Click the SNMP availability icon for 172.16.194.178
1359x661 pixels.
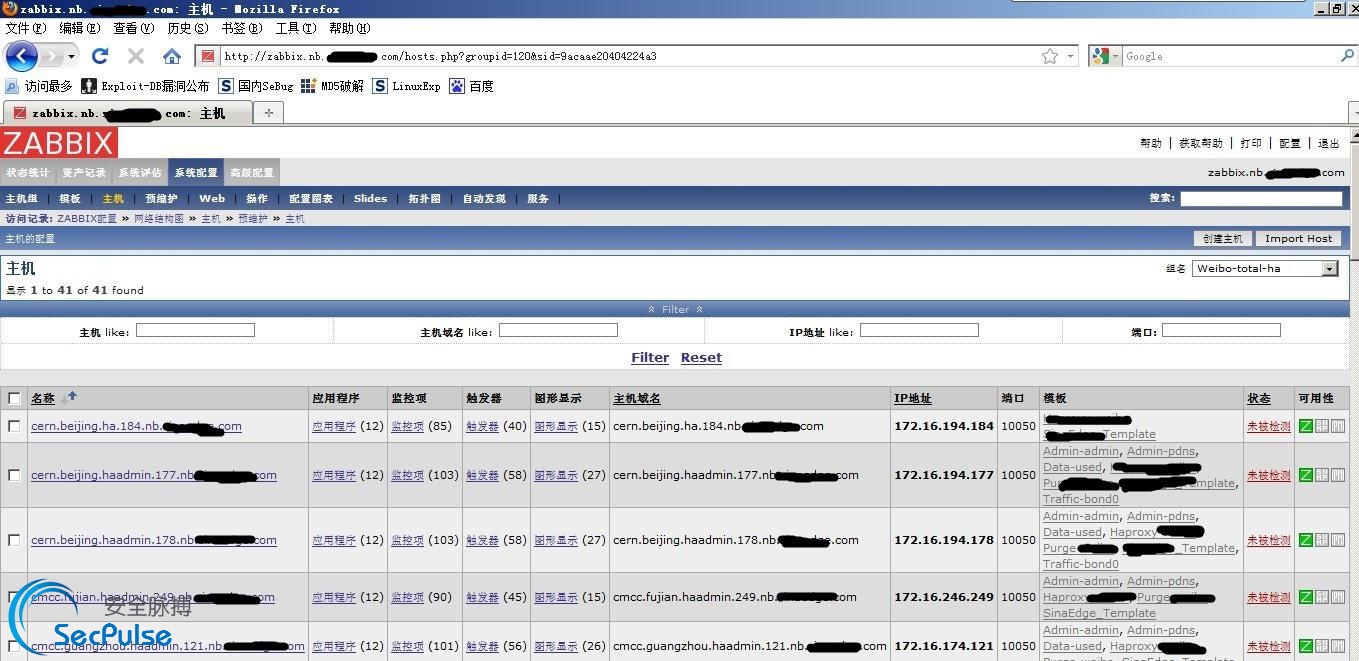tap(1321, 540)
